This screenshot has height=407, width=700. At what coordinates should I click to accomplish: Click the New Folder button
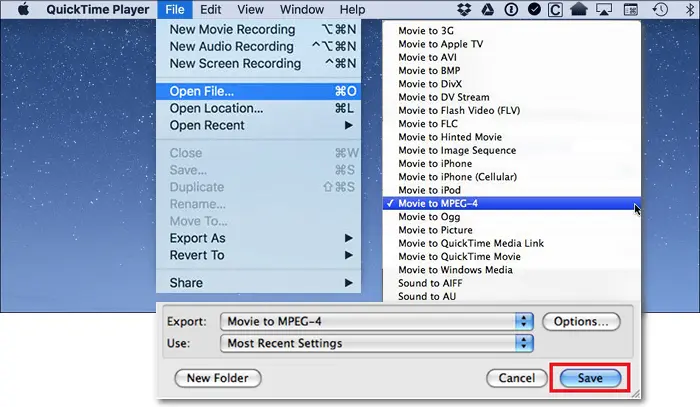pyautogui.click(x=217, y=378)
